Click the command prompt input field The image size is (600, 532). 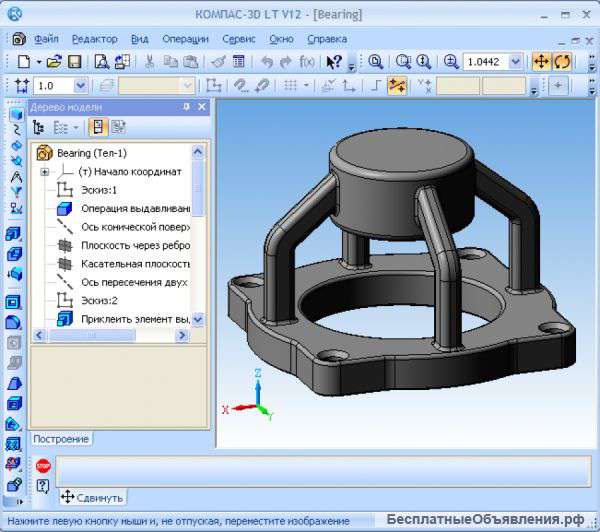tap(323, 472)
